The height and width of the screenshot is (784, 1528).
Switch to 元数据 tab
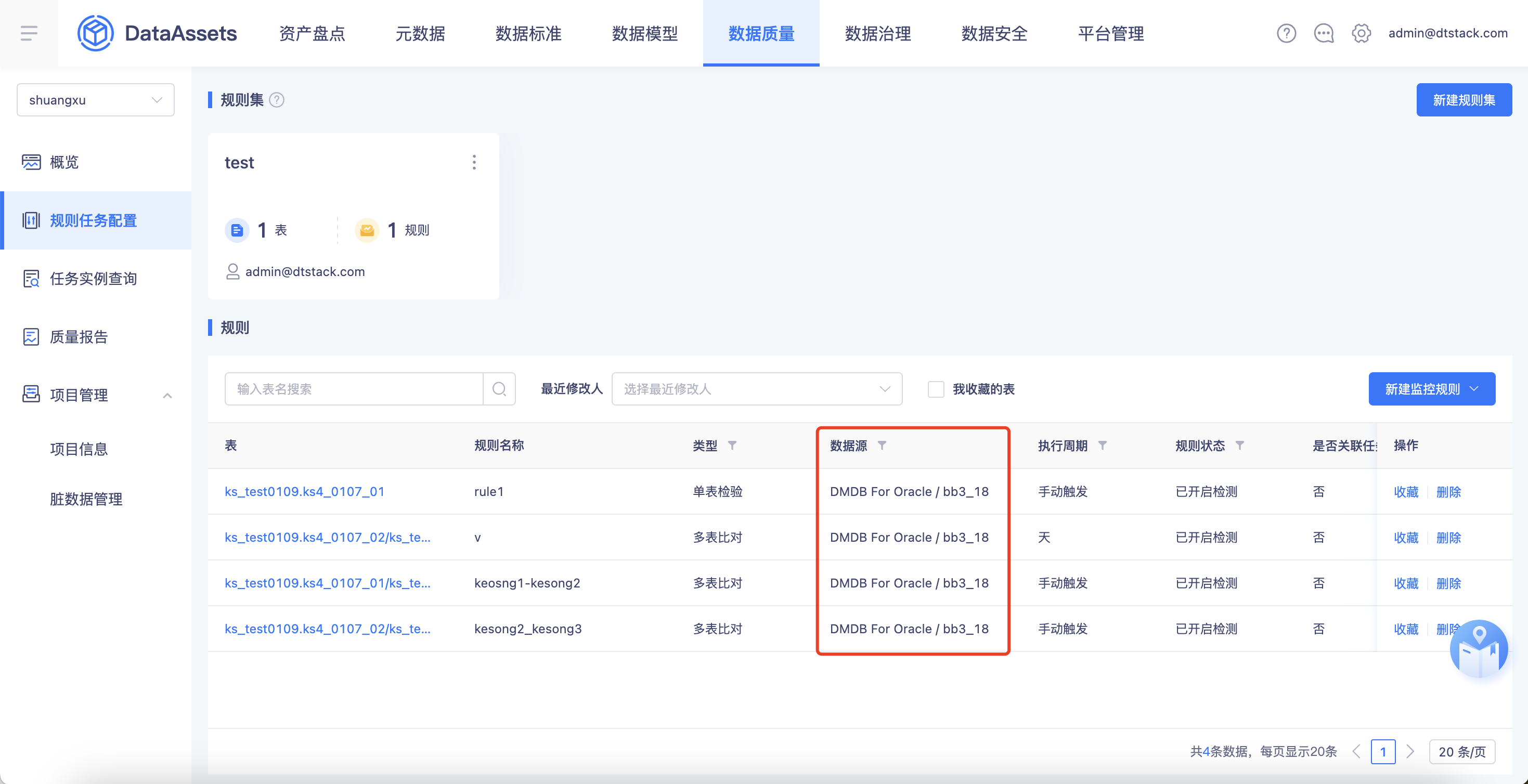420,33
